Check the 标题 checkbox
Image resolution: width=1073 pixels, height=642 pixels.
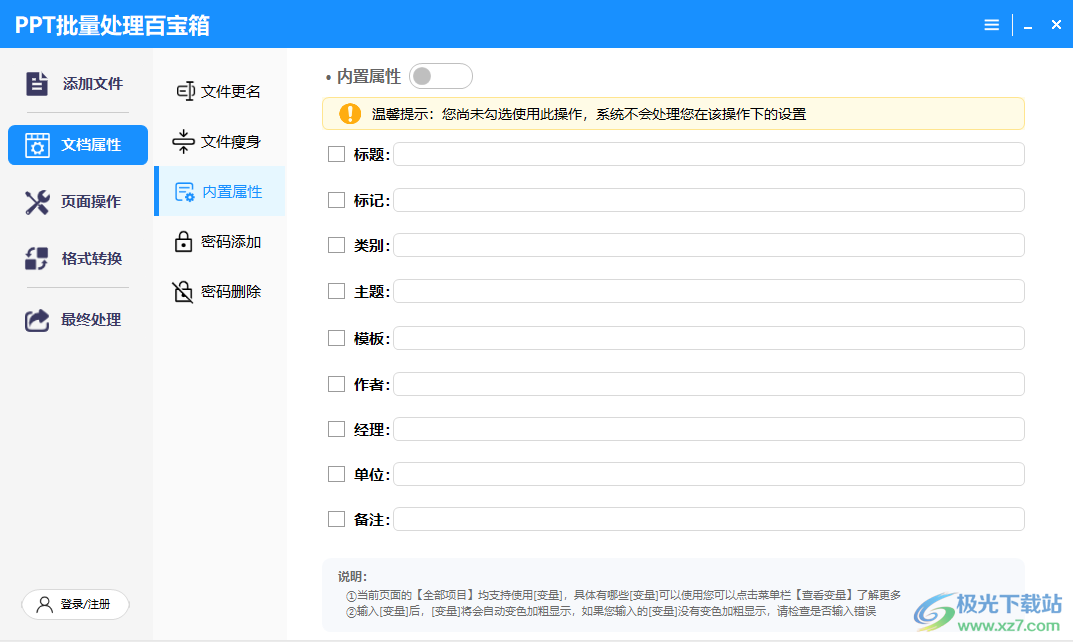[336, 154]
